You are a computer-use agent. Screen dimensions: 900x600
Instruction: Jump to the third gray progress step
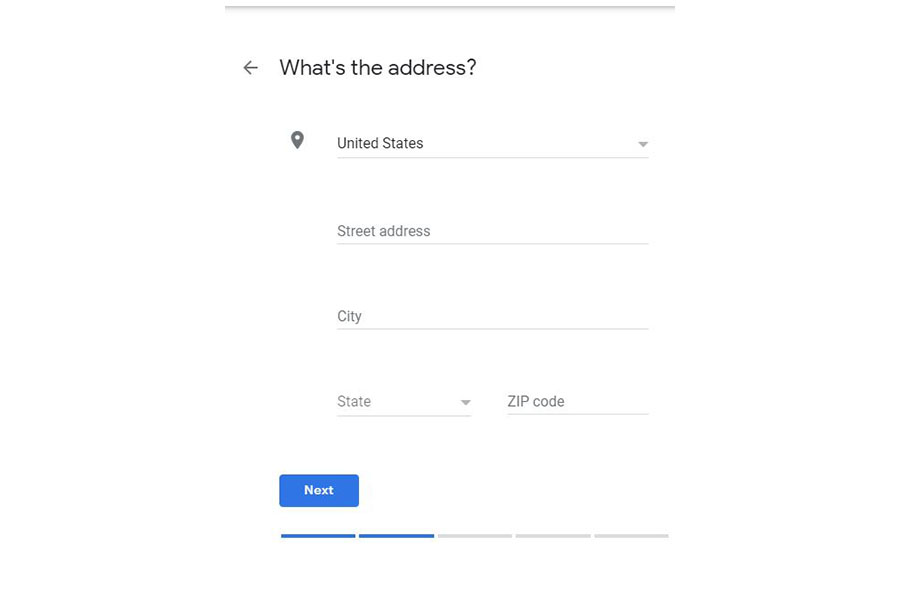click(475, 536)
